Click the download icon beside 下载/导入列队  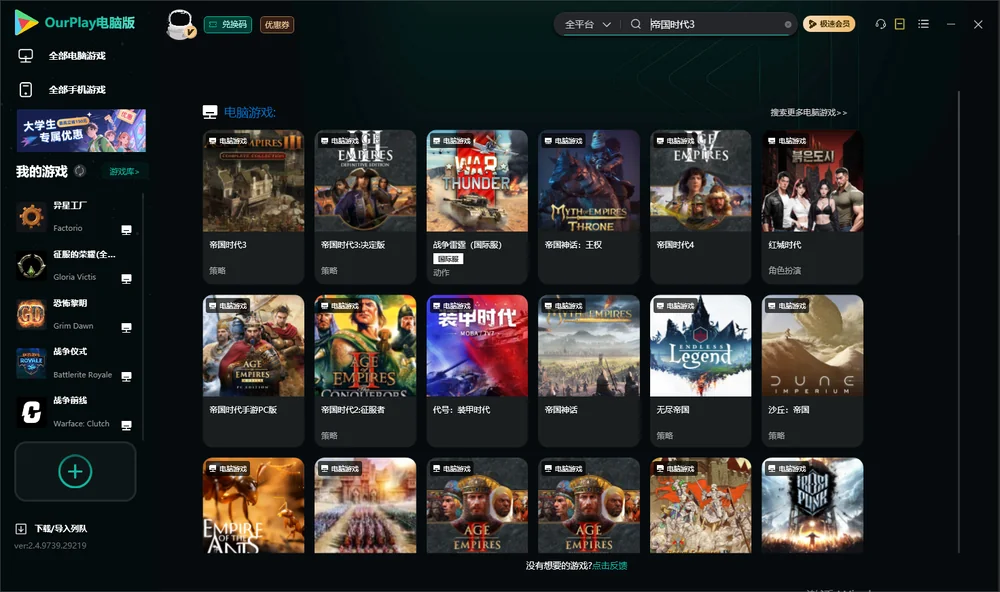click(x=20, y=528)
